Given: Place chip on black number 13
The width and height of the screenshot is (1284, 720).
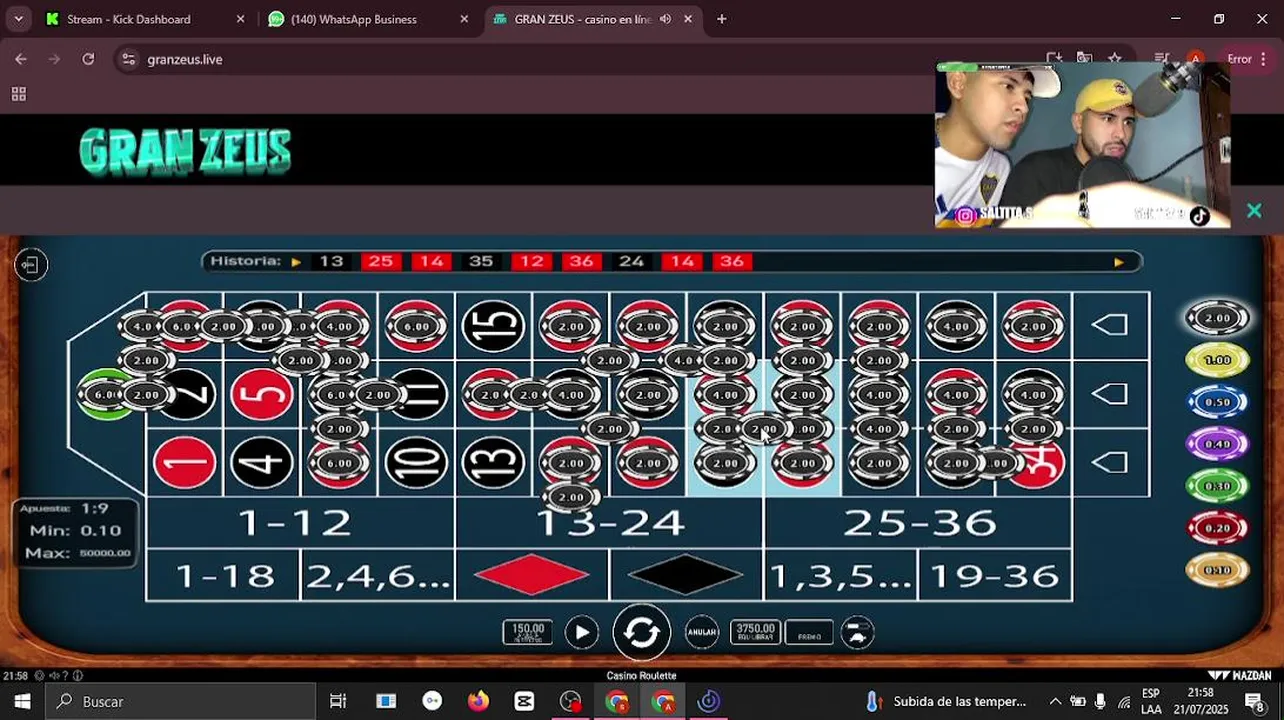Looking at the screenshot, I should (494, 463).
